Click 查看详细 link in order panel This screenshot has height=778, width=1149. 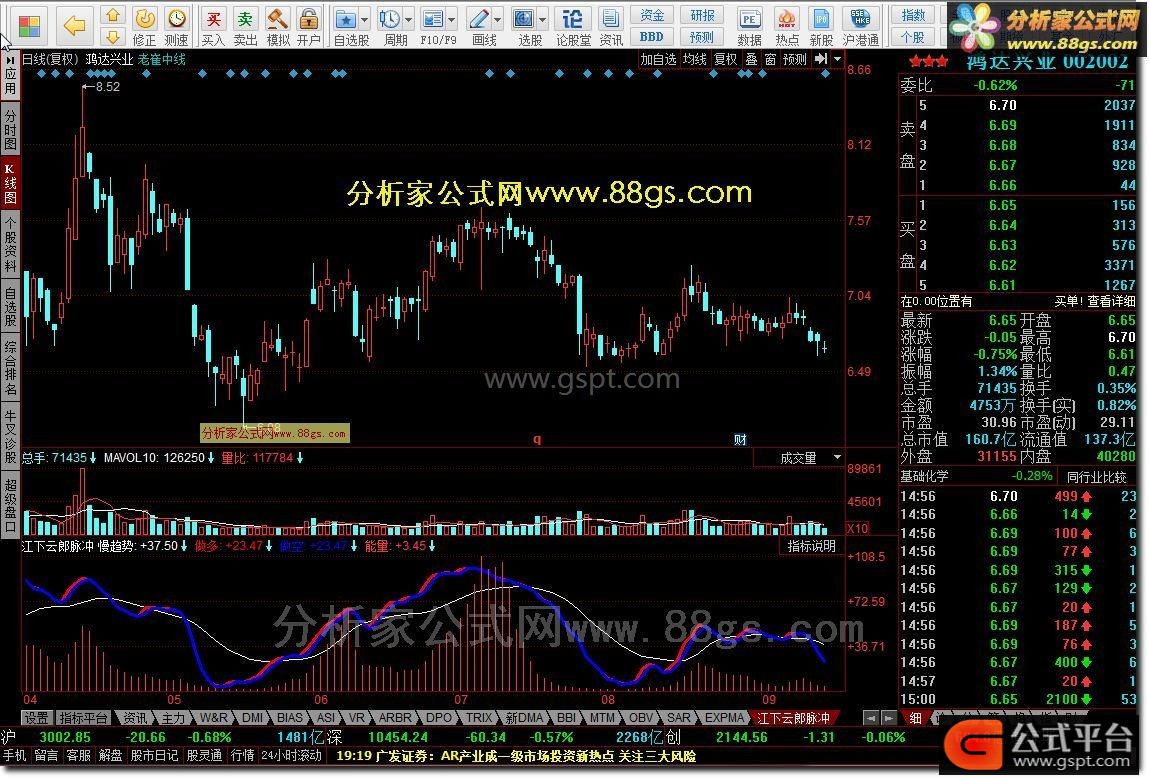click(x=1111, y=301)
